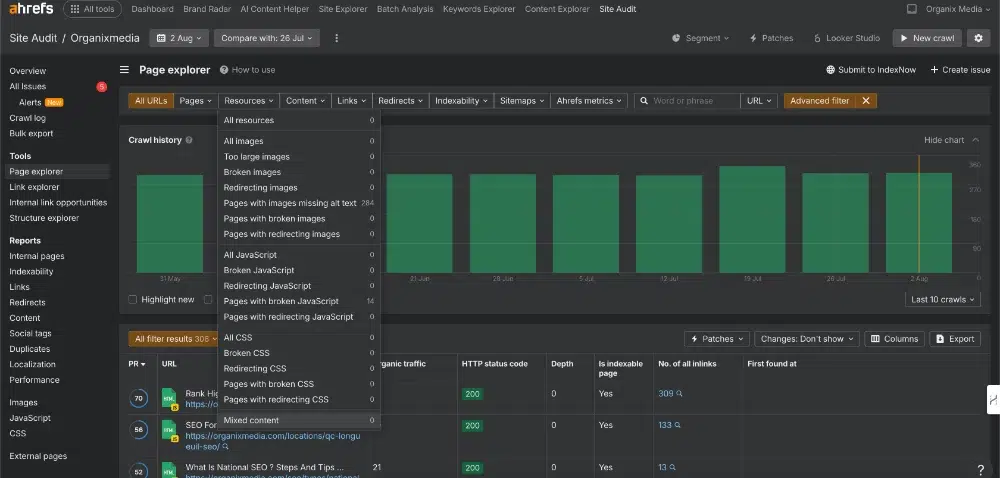Choose Broken CSS from Resources menu
Viewport: 1000px width, 478px height.
(298, 353)
